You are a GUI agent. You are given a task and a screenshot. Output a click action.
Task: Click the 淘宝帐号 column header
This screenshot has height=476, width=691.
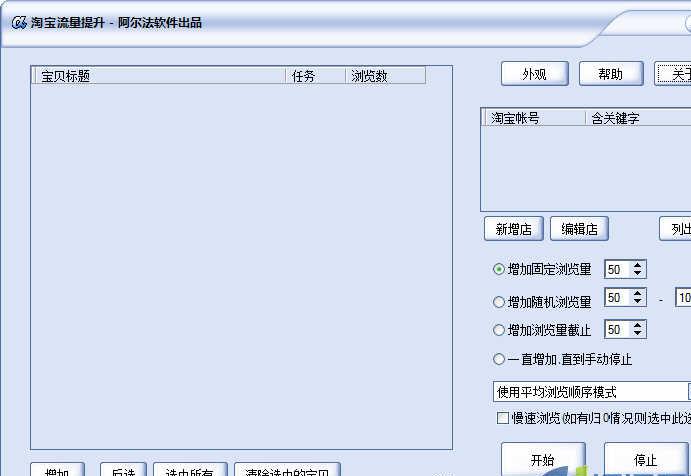(535, 118)
